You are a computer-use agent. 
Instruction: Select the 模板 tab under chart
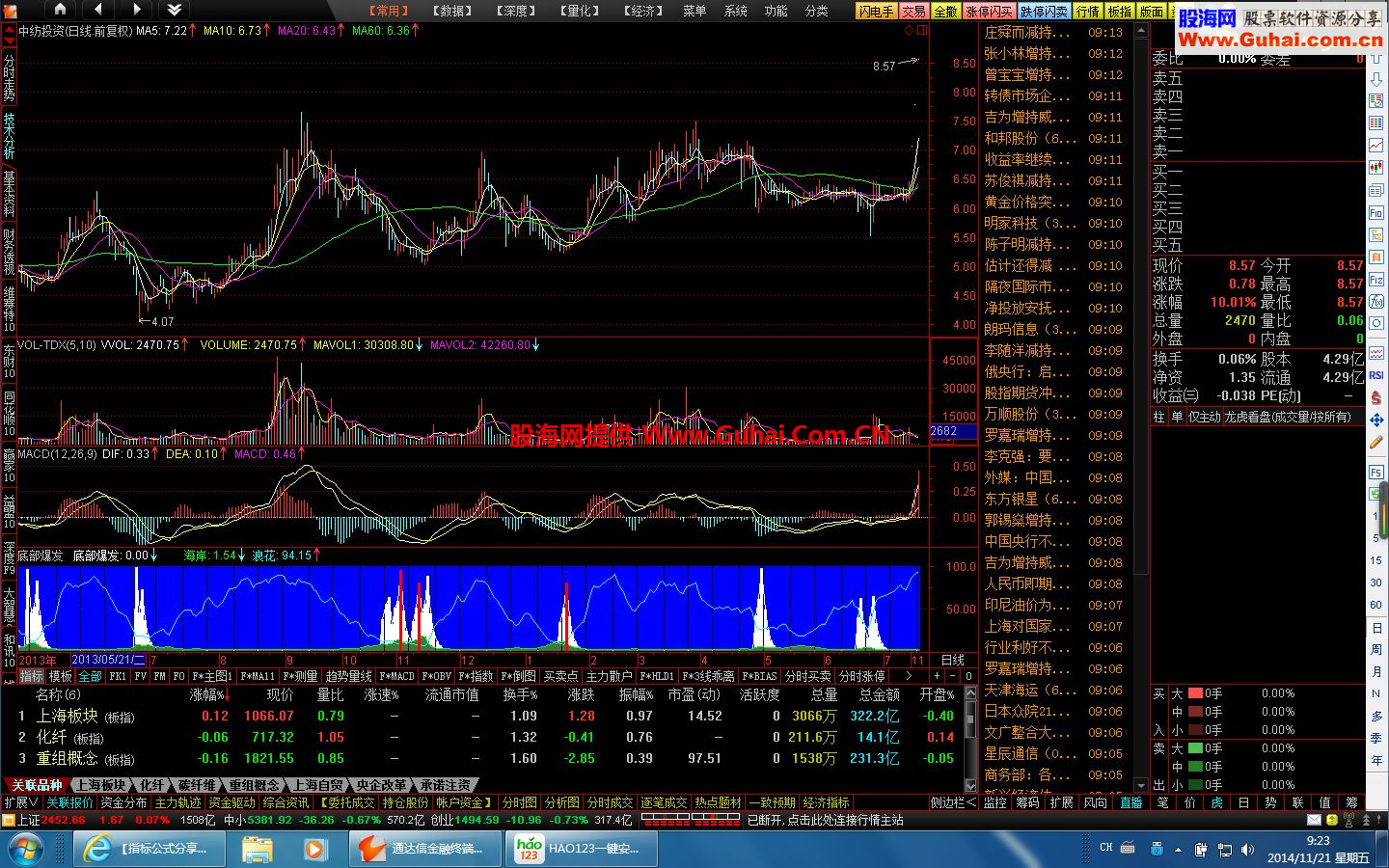(x=61, y=677)
